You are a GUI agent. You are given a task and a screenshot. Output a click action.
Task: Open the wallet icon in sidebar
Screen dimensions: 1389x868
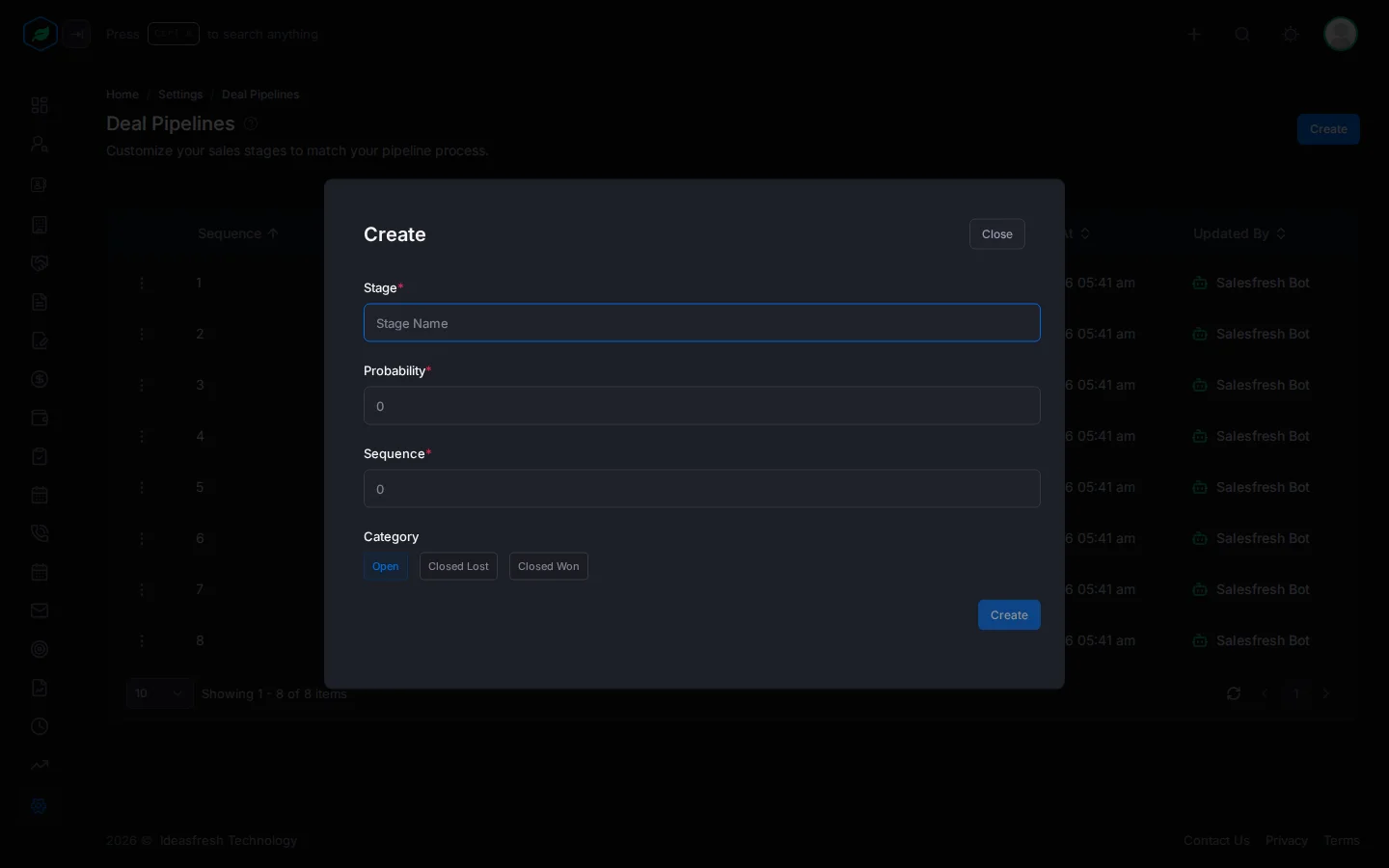pyautogui.click(x=40, y=418)
